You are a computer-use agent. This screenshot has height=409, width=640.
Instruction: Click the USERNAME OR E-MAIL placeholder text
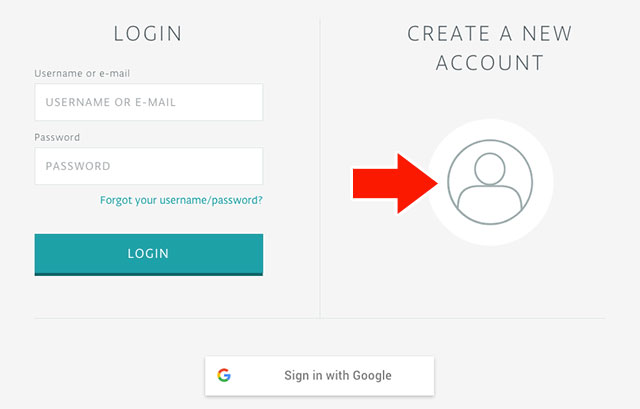tap(111, 102)
